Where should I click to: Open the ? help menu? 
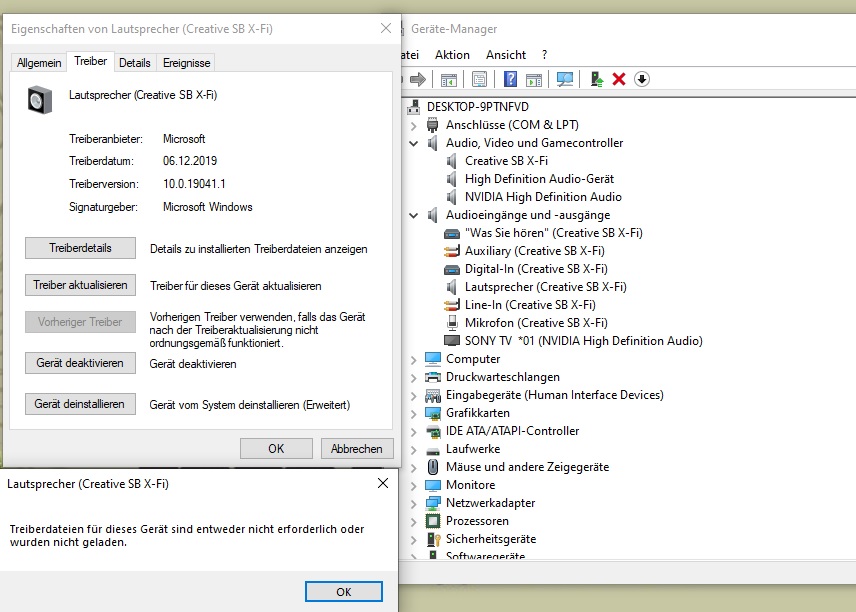click(x=544, y=55)
